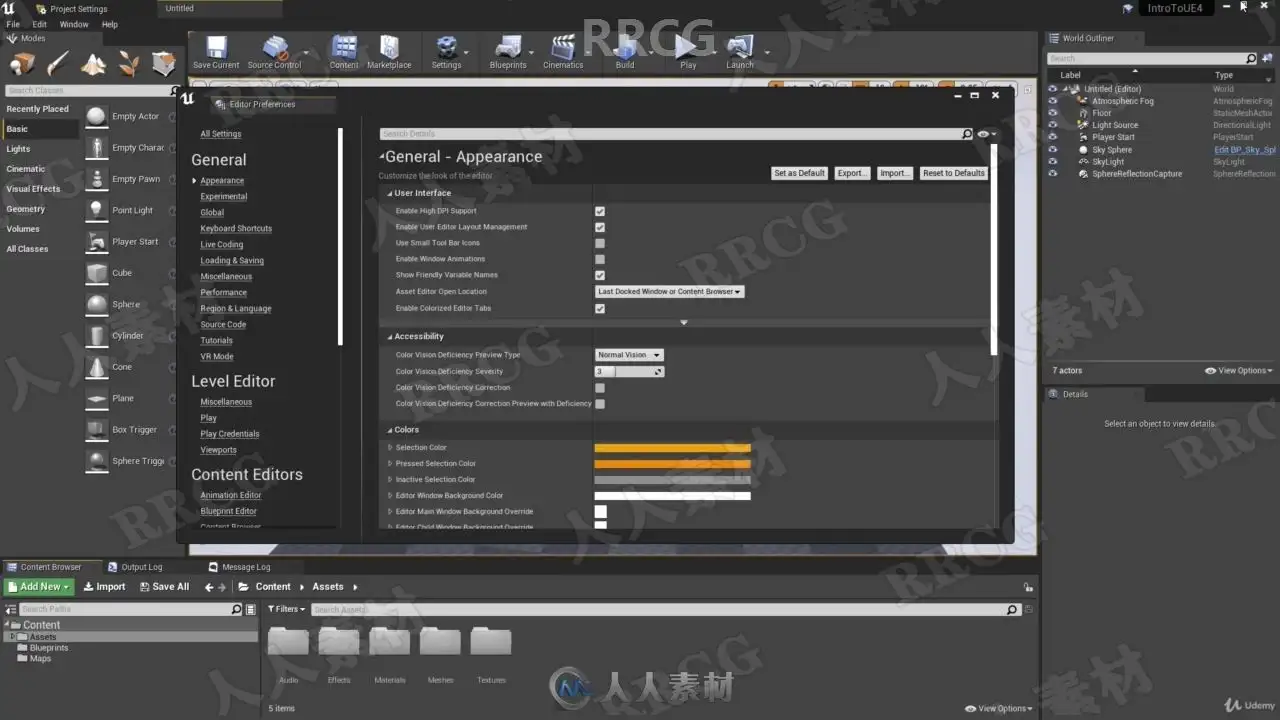Select the Landscape mode icon
The width and height of the screenshot is (1280, 720).
click(93, 64)
